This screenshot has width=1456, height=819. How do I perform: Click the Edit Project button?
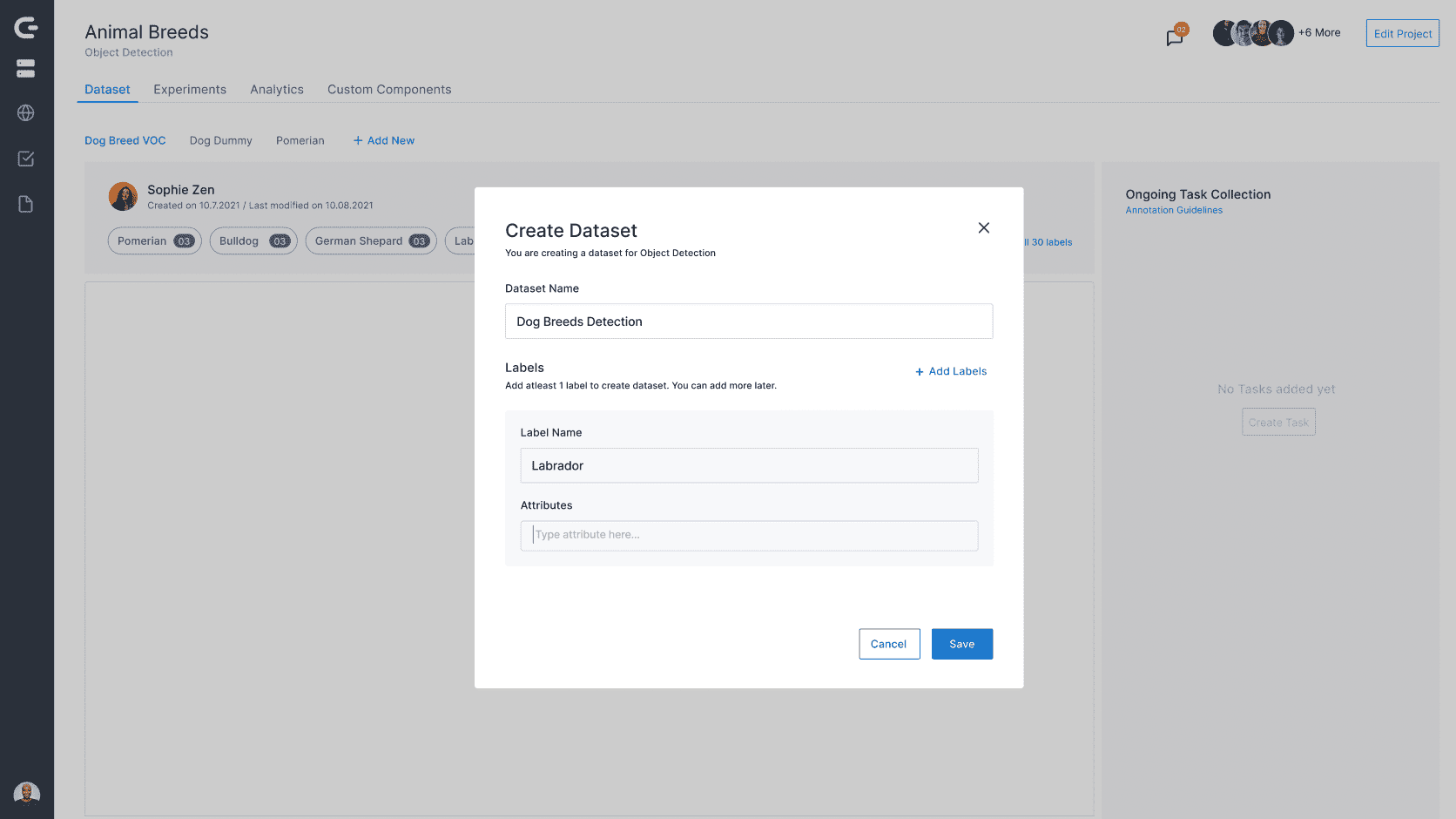tap(1402, 34)
